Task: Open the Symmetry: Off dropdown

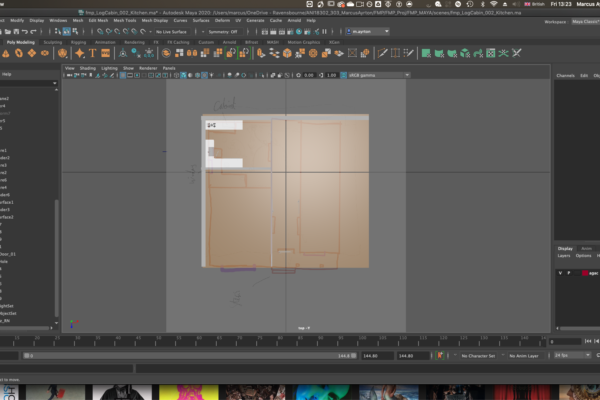Action: pyautogui.click(x=223, y=32)
